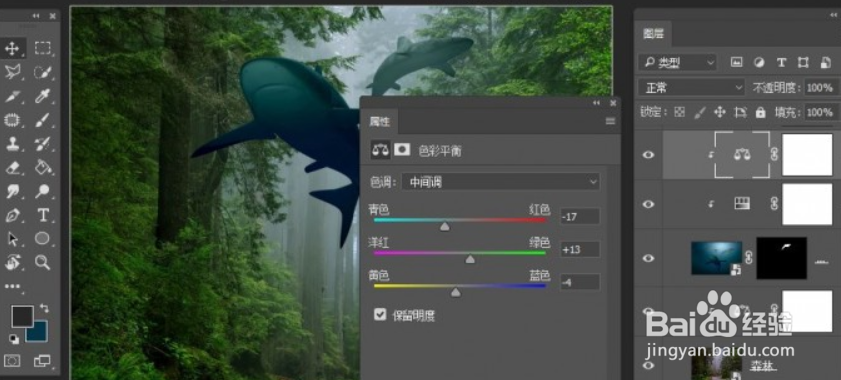Image resolution: width=841 pixels, height=380 pixels.
Task: Select the Brush tool
Action: click(42, 119)
